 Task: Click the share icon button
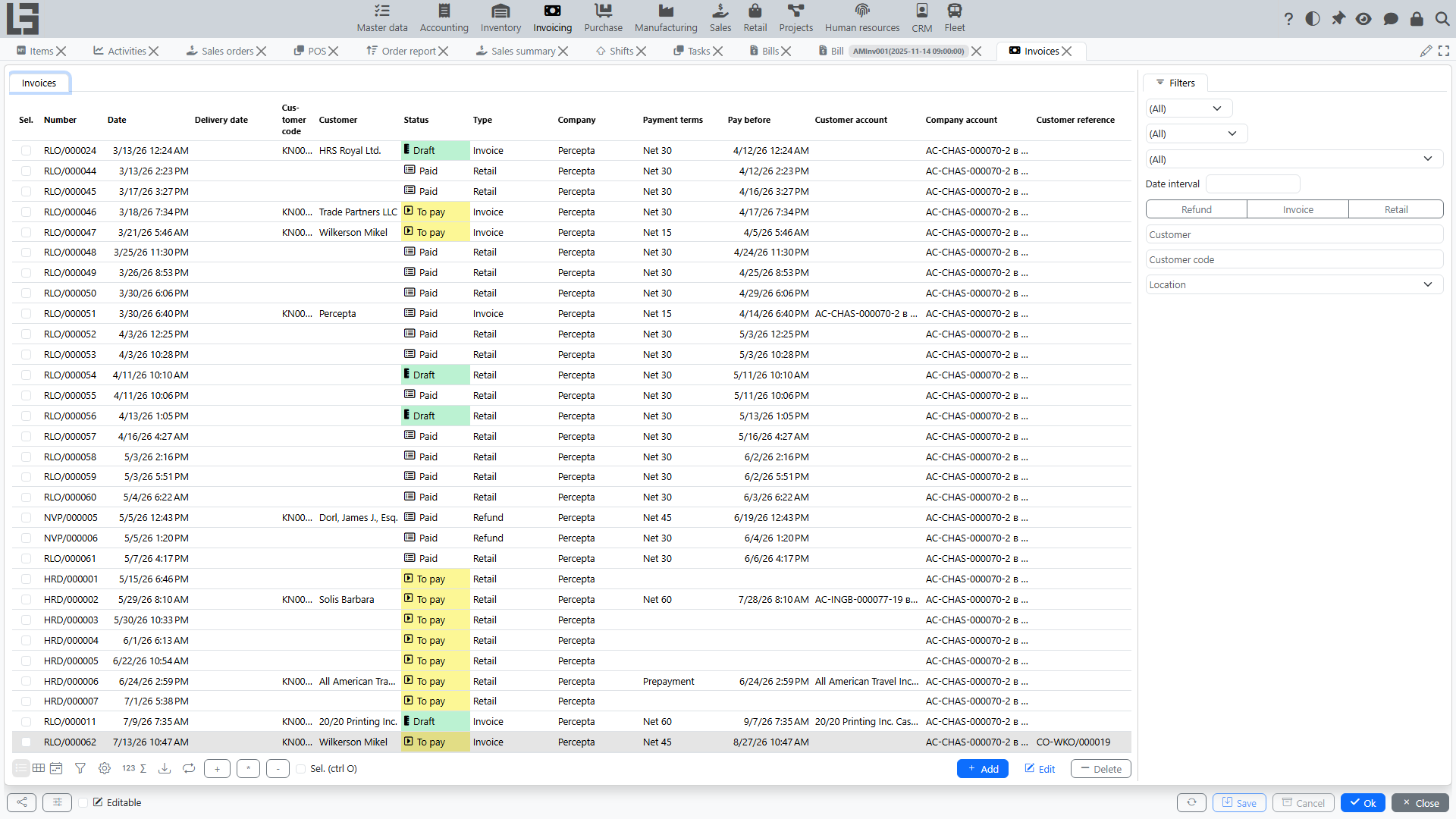coord(22,802)
